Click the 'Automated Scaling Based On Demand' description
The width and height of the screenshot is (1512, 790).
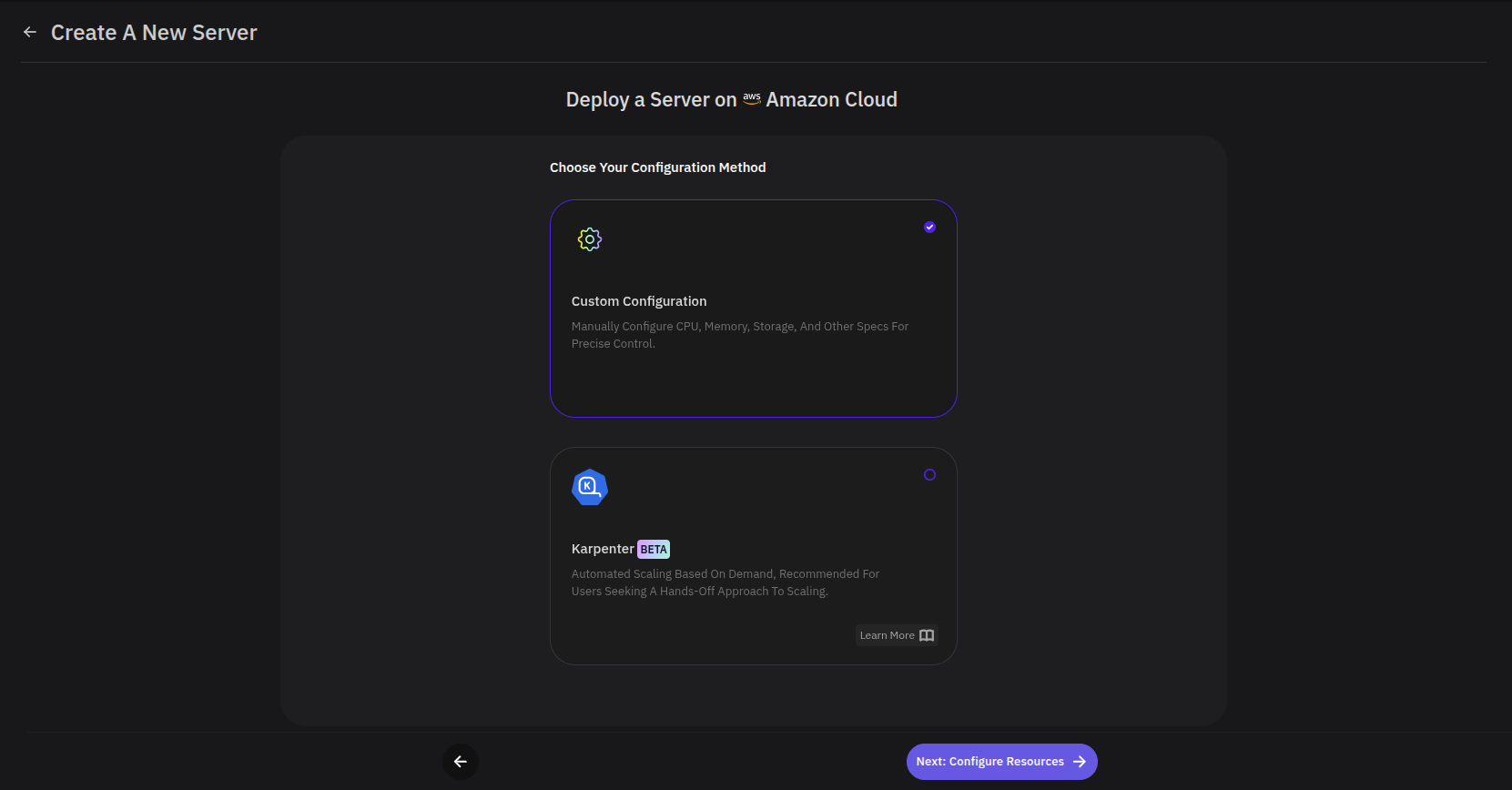[726, 582]
